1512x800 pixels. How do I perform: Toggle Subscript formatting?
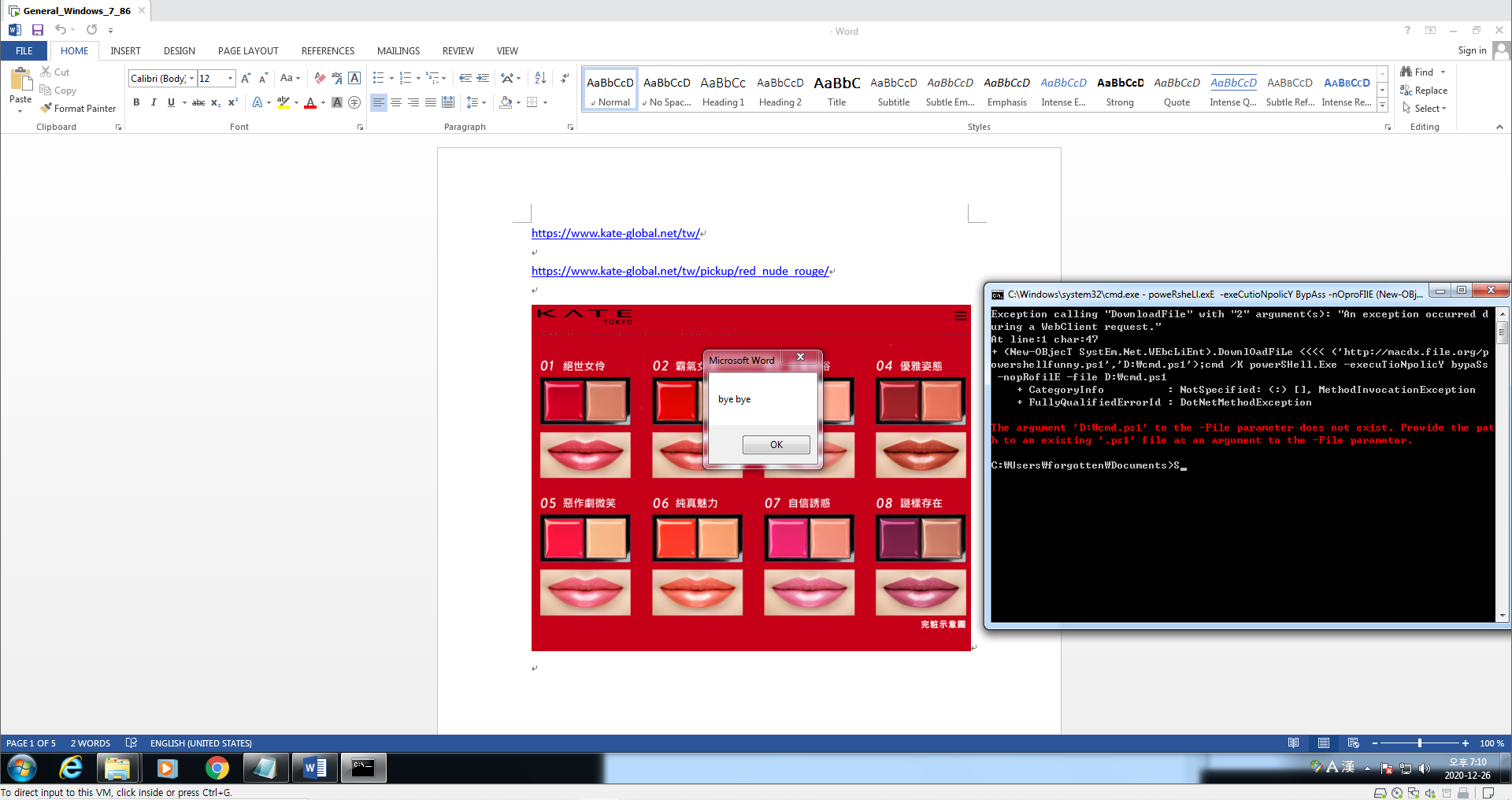pyautogui.click(x=216, y=102)
